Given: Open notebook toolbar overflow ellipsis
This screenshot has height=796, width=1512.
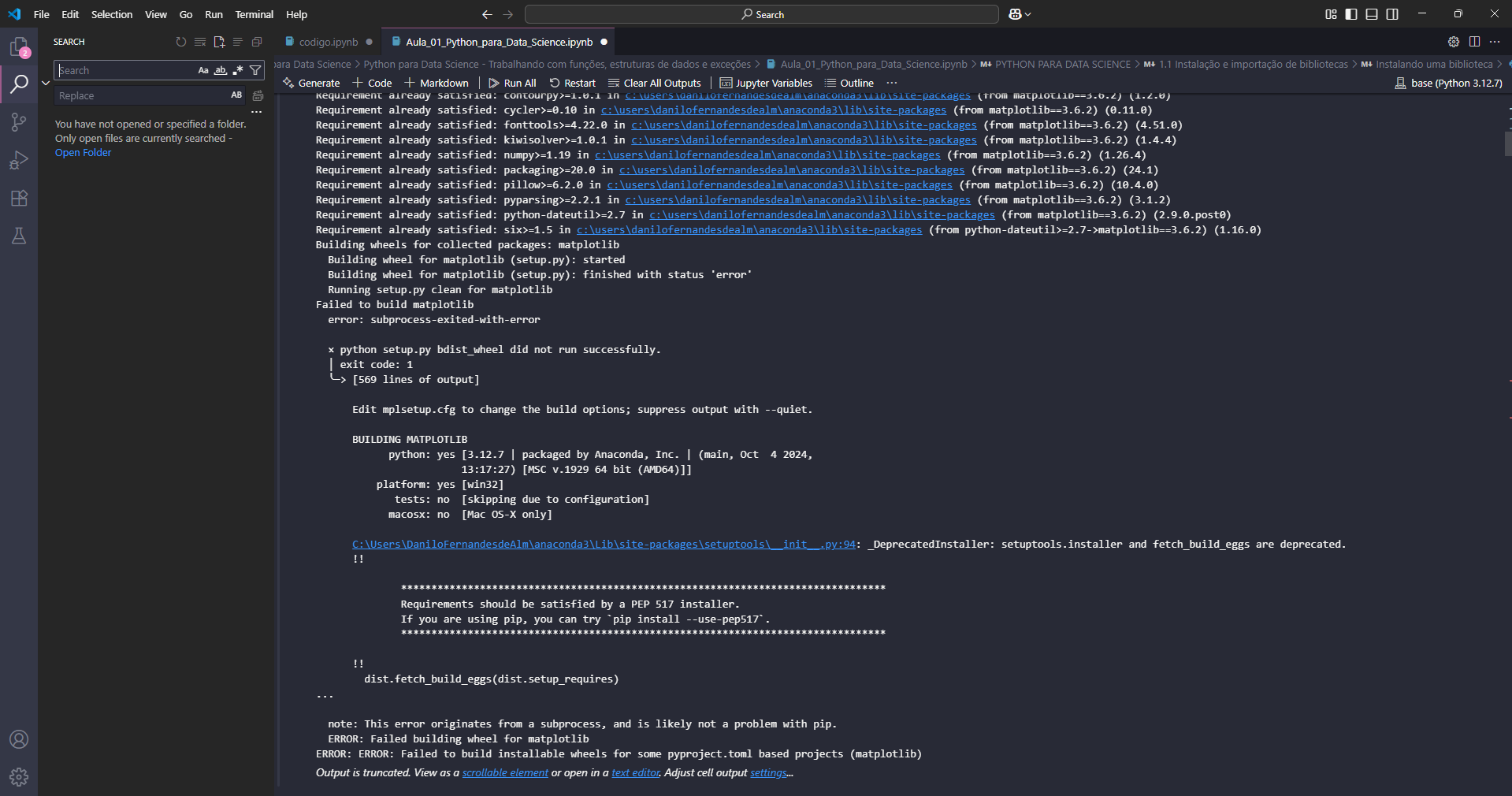Looking at the screenshot, I should click(x=891, y=83).
